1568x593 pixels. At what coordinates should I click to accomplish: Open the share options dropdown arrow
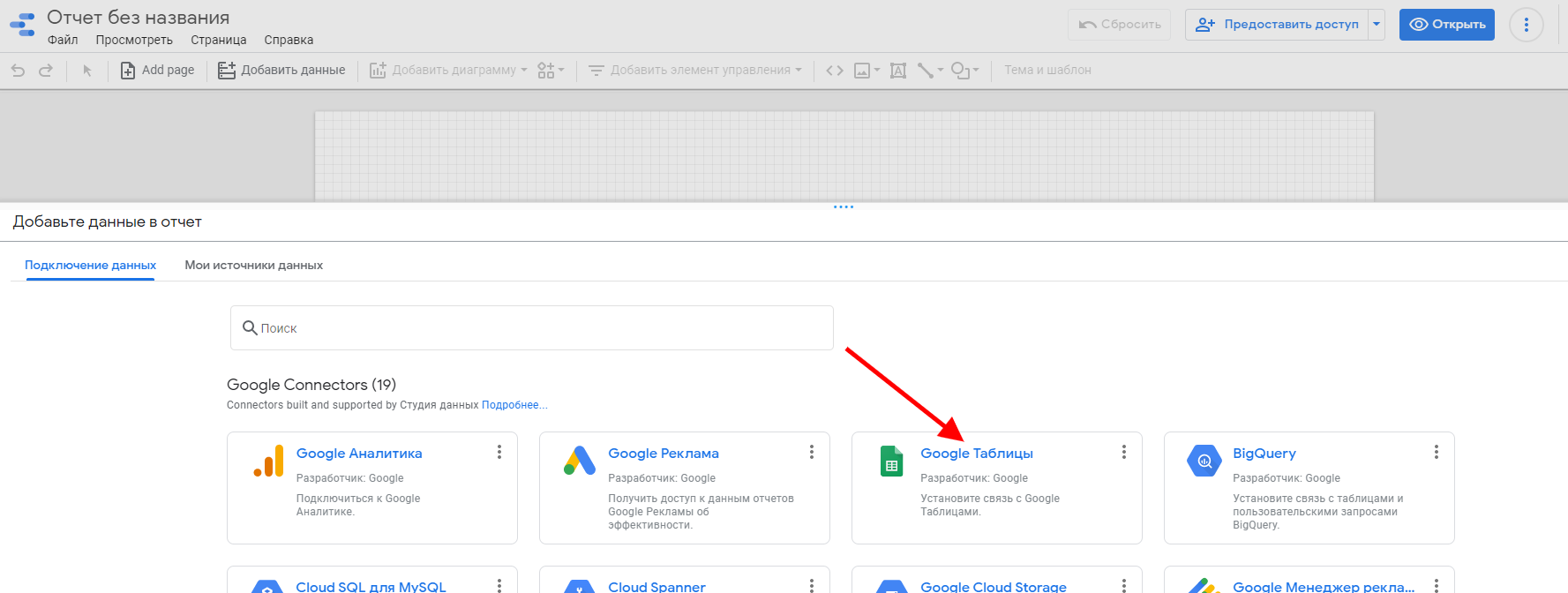tap(1377, 25)
